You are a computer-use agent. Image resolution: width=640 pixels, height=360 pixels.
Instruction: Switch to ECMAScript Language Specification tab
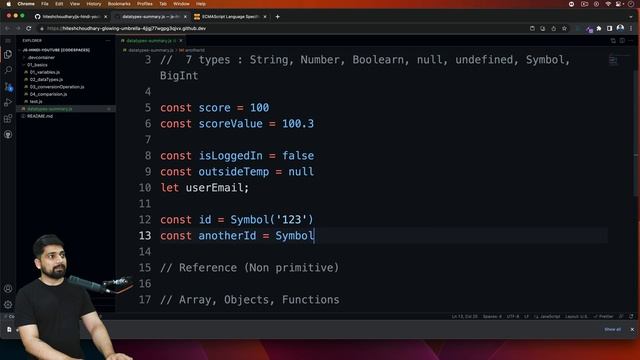point(231,17)
